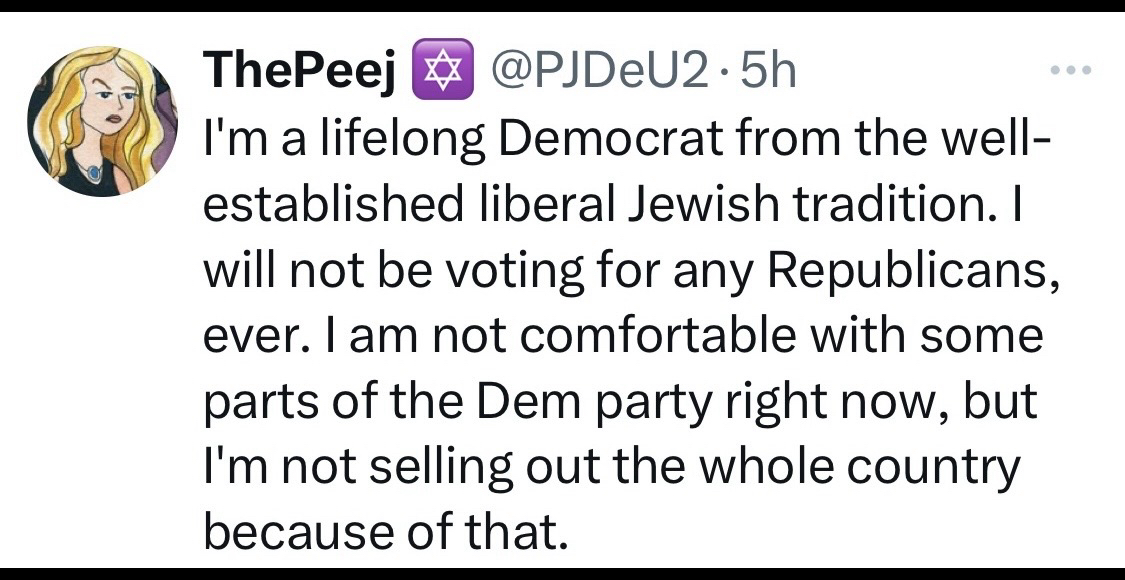Click the blue pendant necklace in avatar
The image size is (1125, 580).
94,172
